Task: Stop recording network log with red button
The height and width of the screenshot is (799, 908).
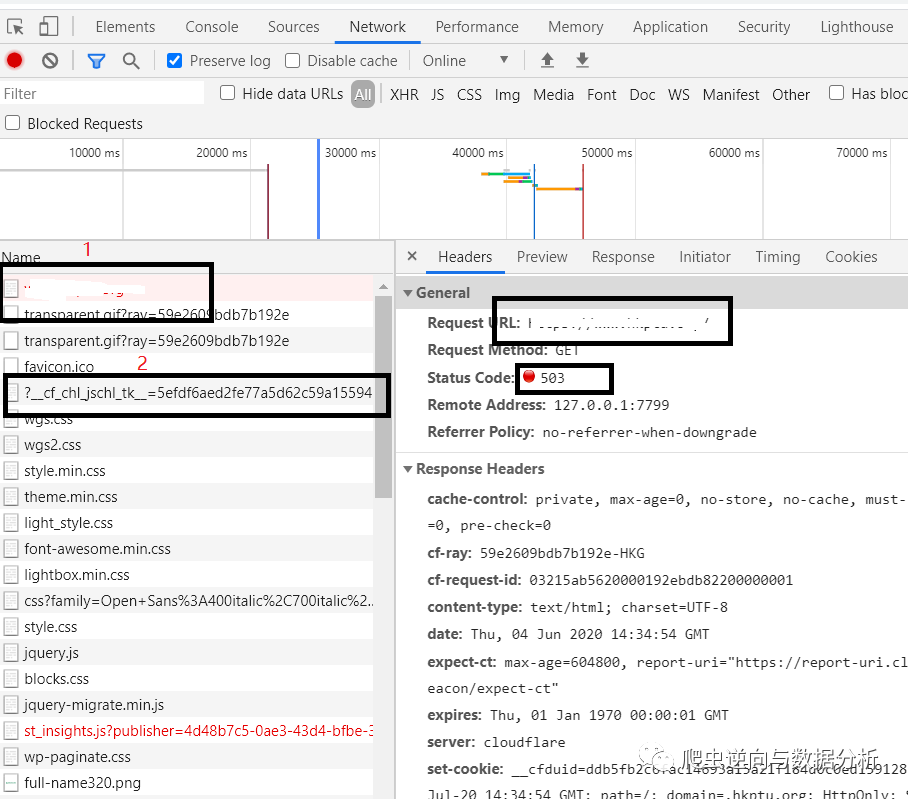Action: pyautogui.click(x=14, y=60)
